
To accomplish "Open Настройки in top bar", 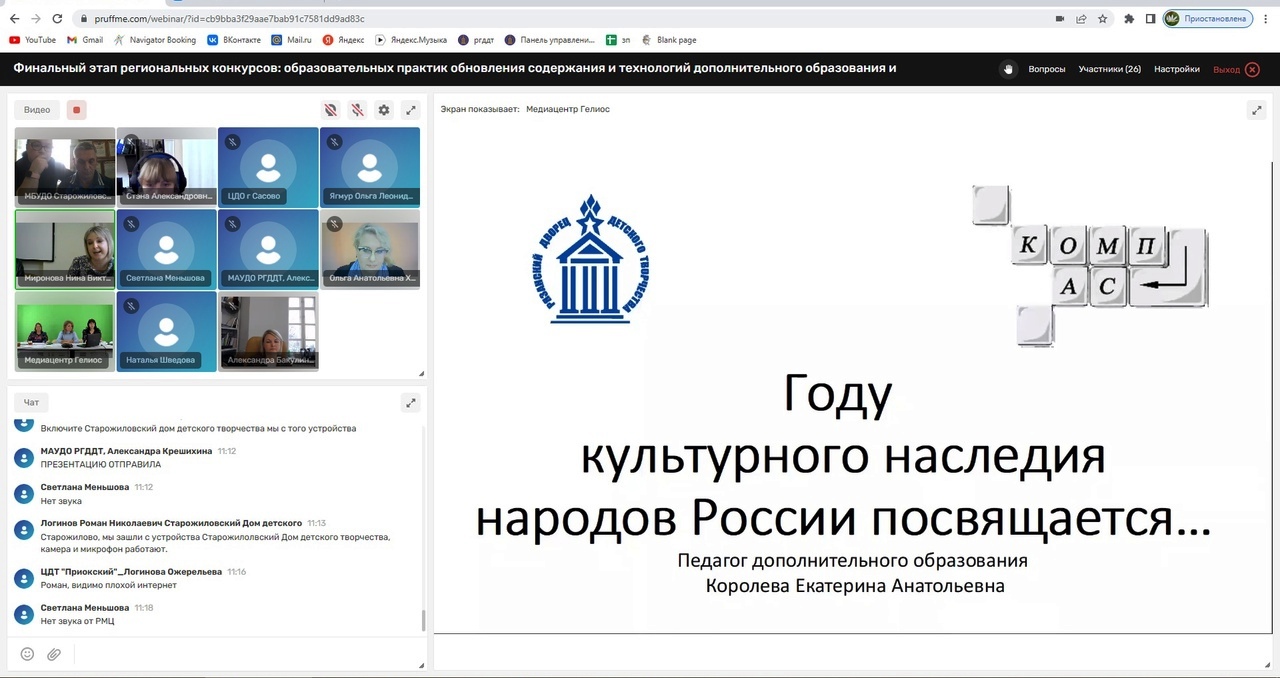I will (x=1176, y=69).
